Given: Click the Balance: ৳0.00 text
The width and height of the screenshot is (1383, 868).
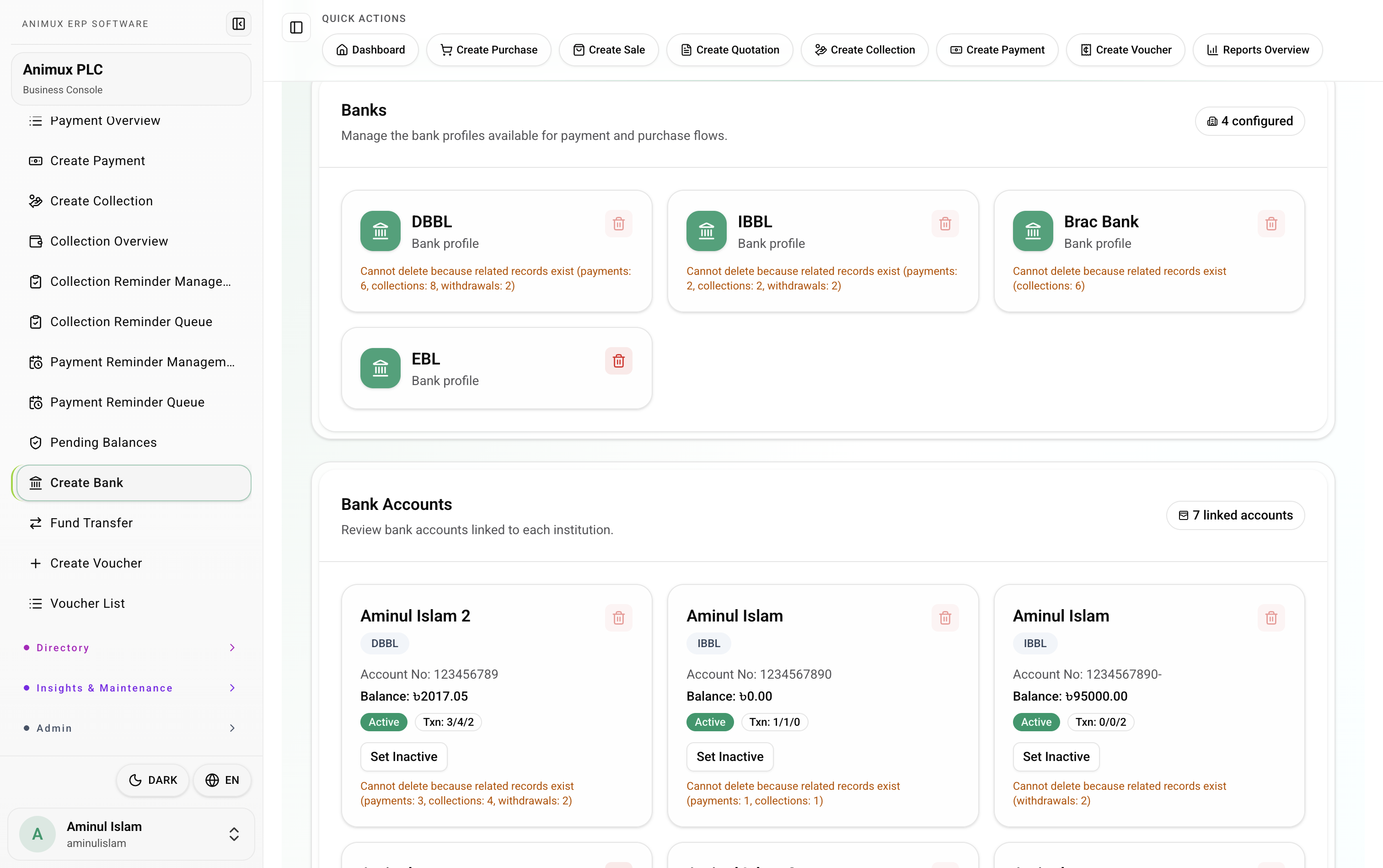Looking at the screenshot, I should 729,697.
